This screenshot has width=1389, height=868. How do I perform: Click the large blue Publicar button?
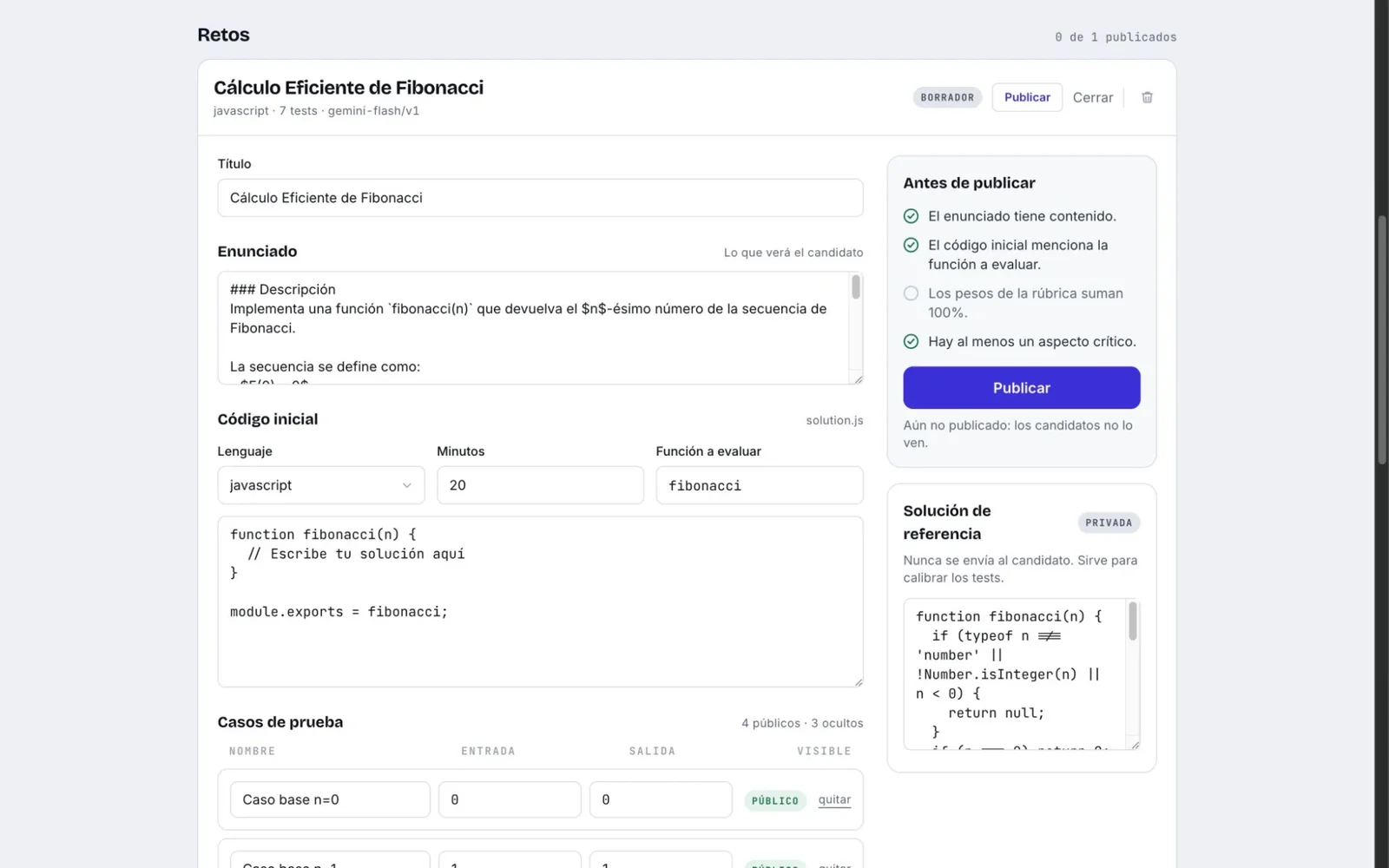(x=1021, y=387)
